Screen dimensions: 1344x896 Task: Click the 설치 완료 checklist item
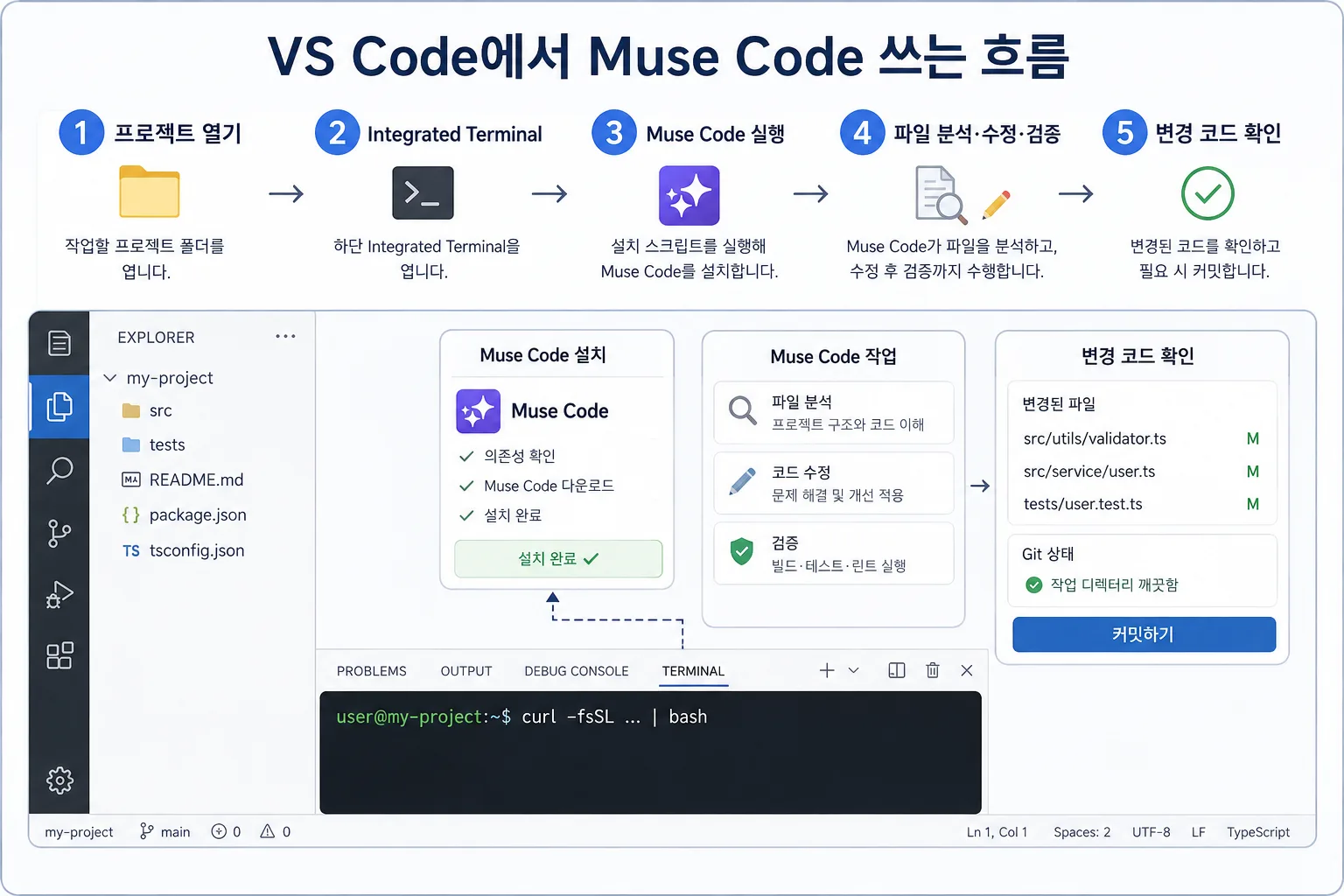point(500,515)
